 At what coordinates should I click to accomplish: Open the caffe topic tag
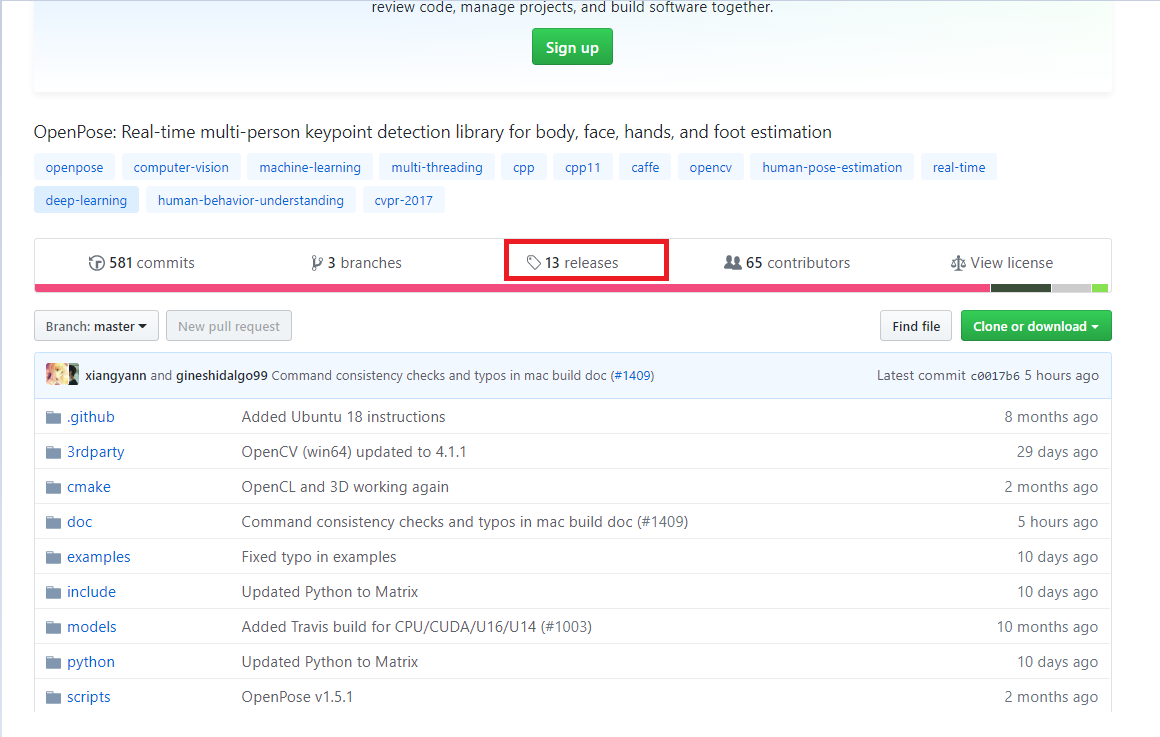(x=645, y=167)
